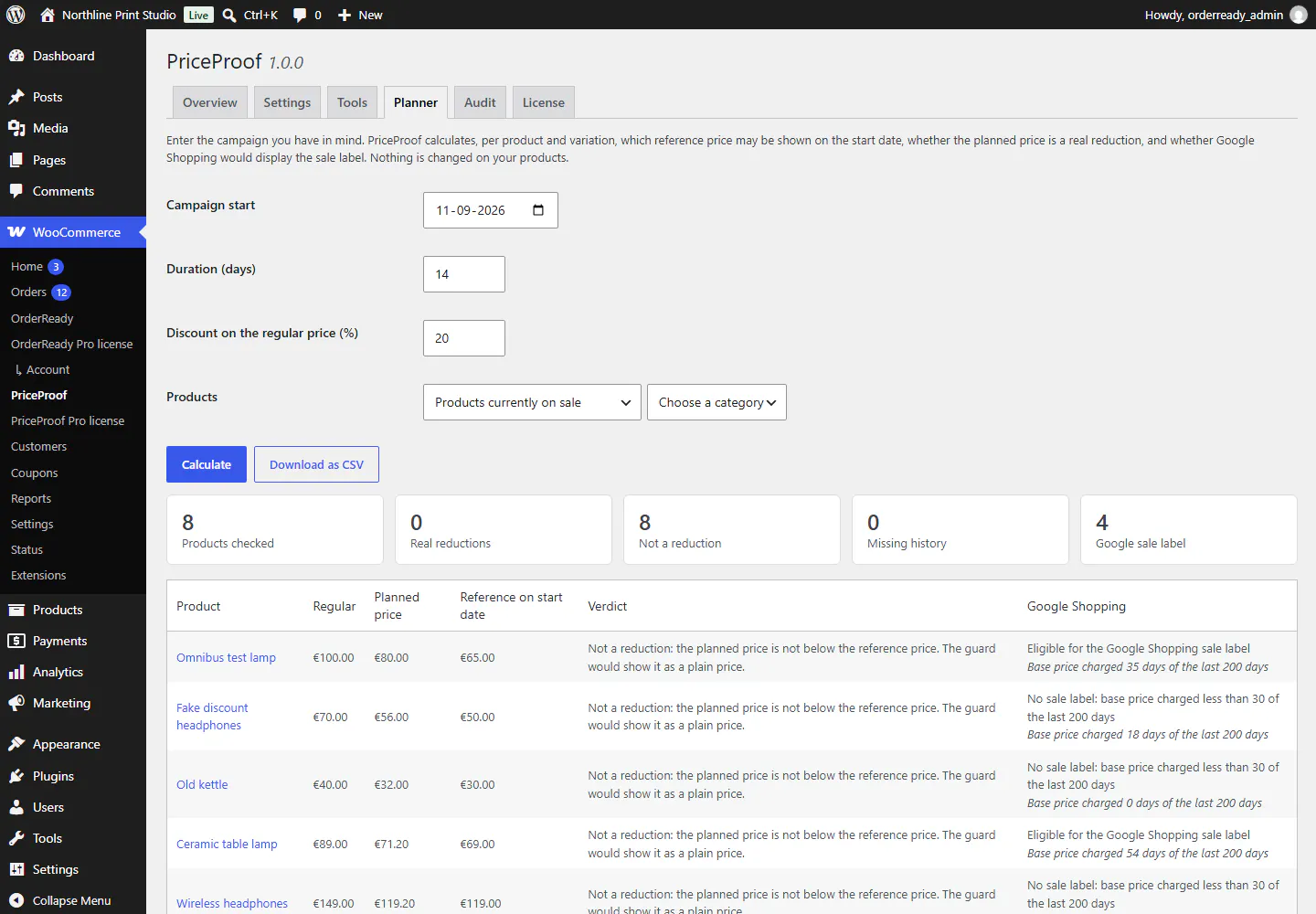Open the Omnibus test lamp product link
This screenshot has height=914, width=1316.
[x=226, y=657]
